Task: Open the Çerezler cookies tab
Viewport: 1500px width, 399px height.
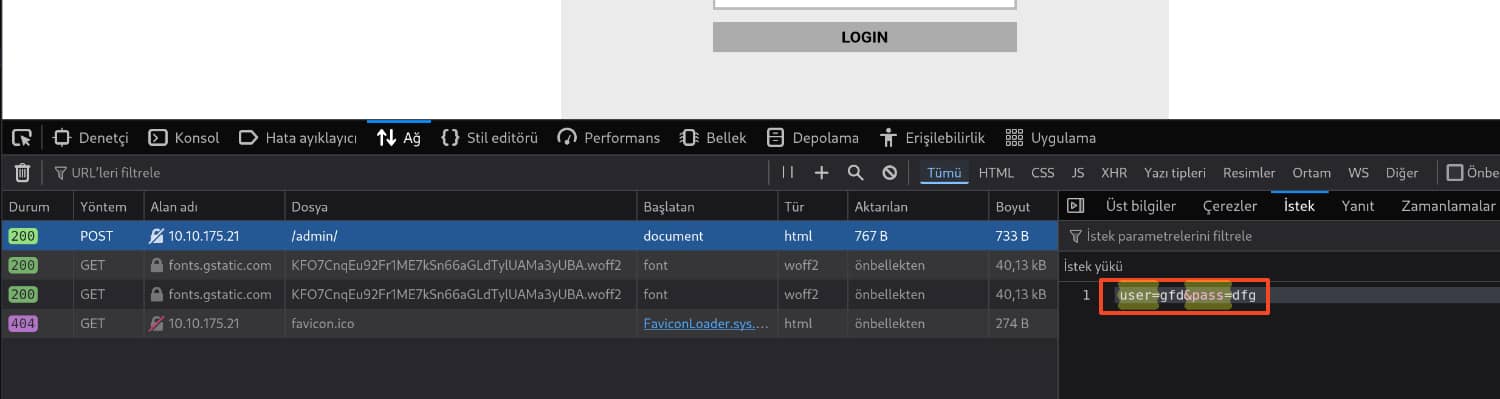Action: (x=1230, y=206)
